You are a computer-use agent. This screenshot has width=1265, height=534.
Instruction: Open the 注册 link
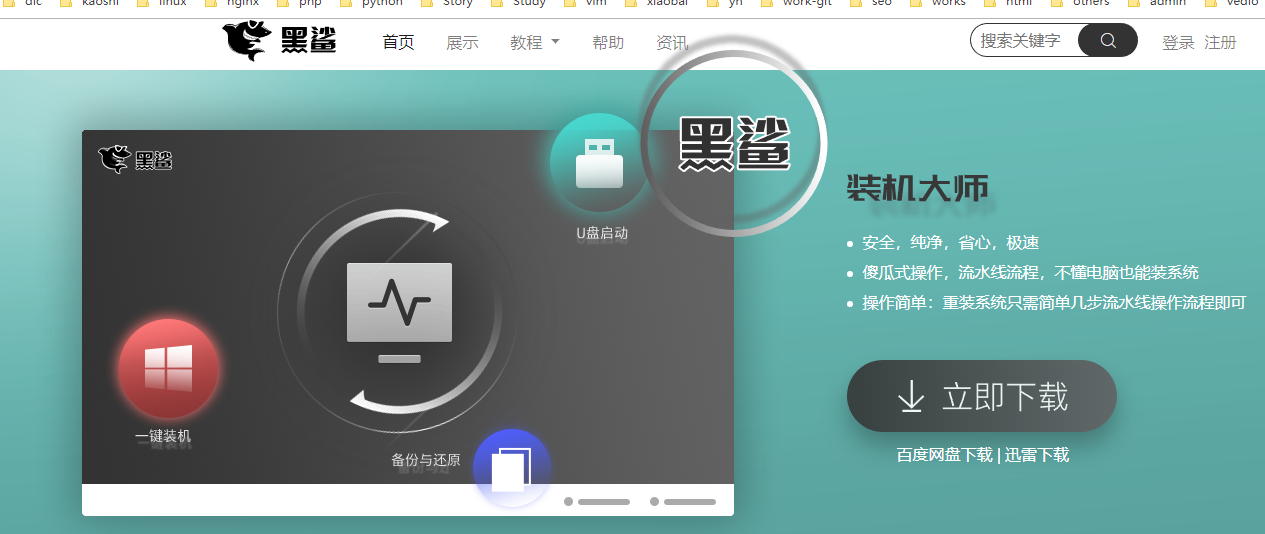click(x=1220, y=42)
